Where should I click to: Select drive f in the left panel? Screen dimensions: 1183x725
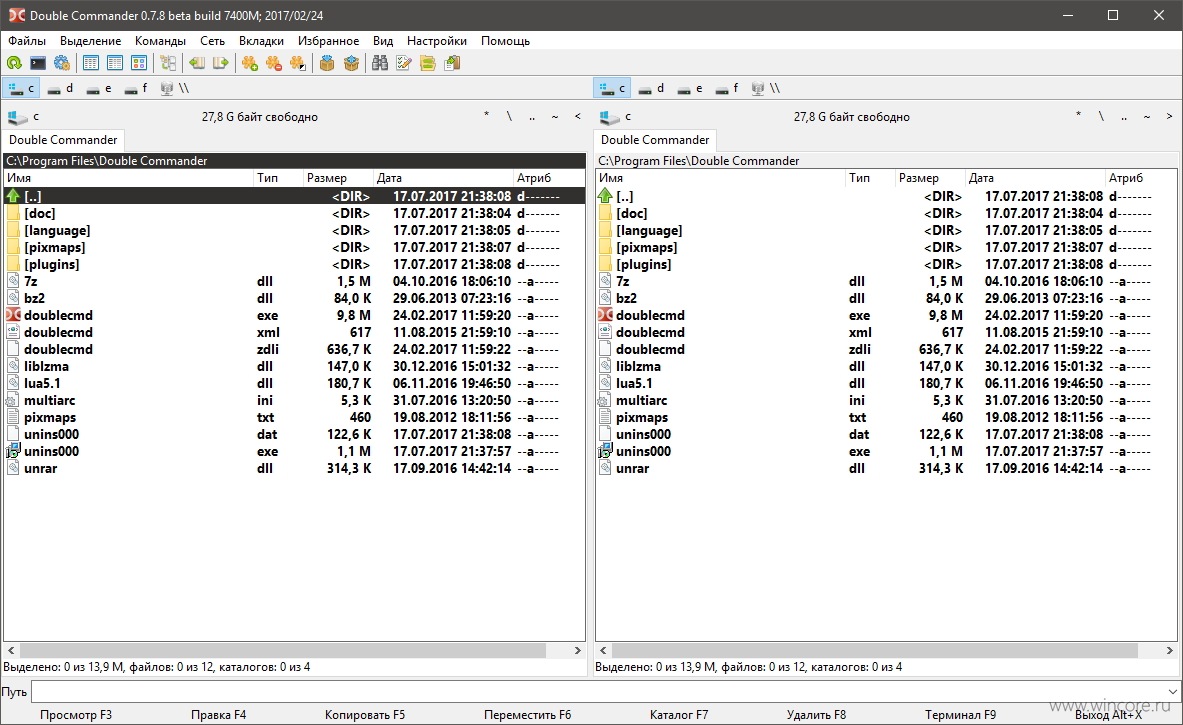[137, 88]
